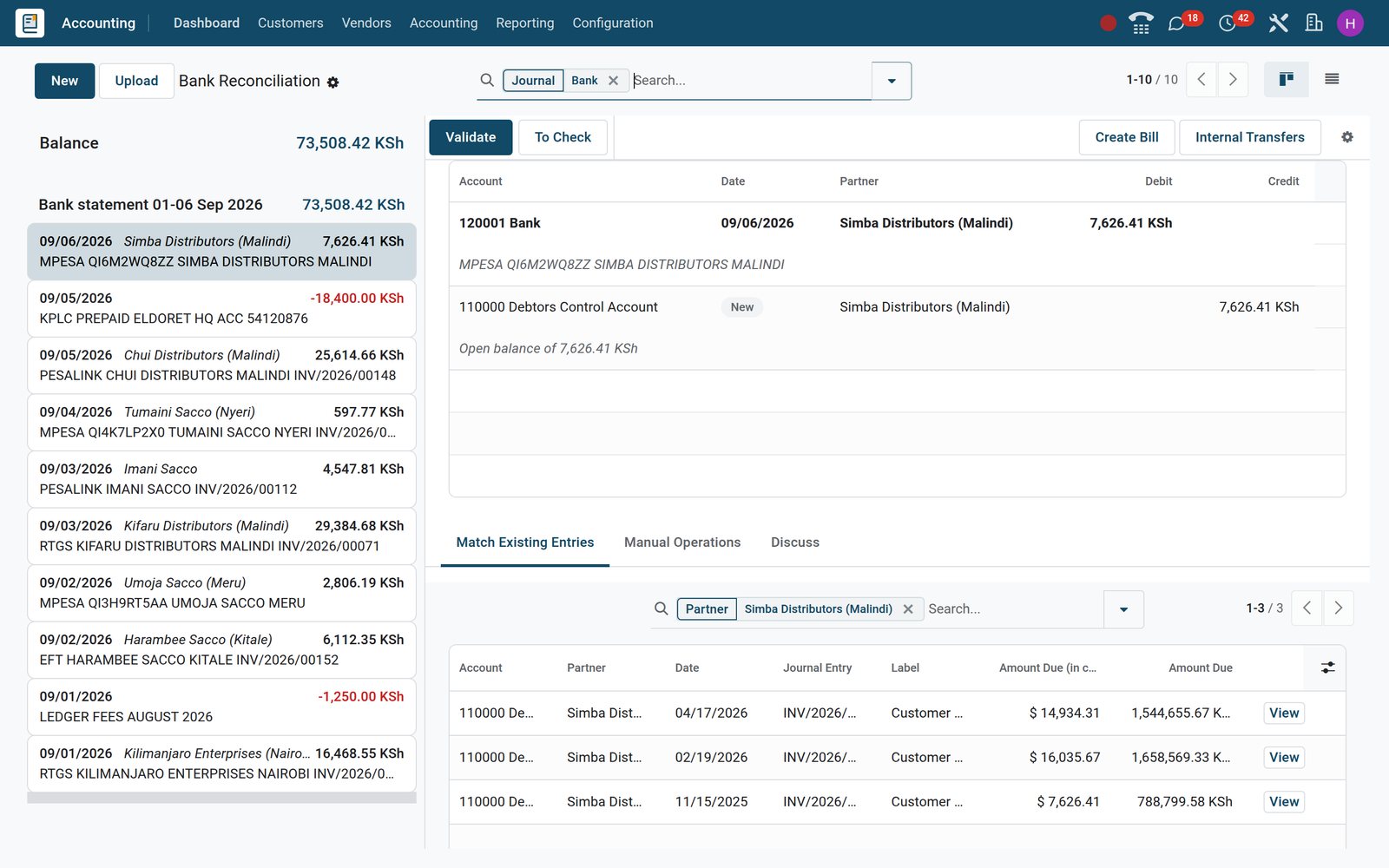The width and height of the screenshot is (1389, 868).
Task: Open the VoIP phone icon
Action: coord(1141,23)
